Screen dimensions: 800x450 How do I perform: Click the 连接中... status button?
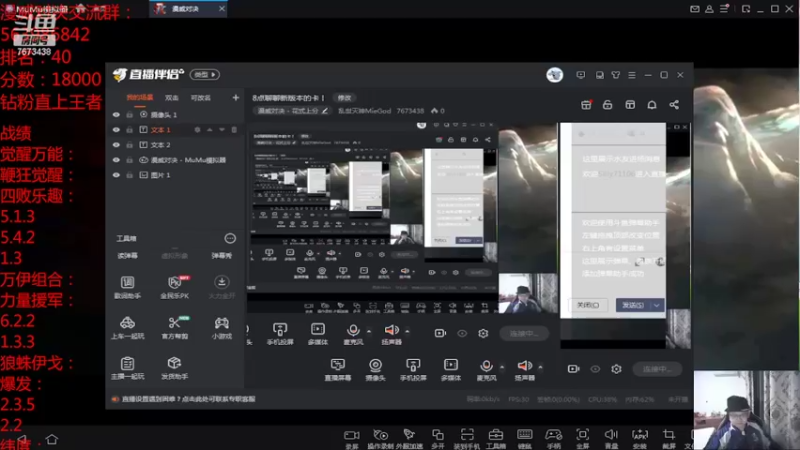[657, 368]
